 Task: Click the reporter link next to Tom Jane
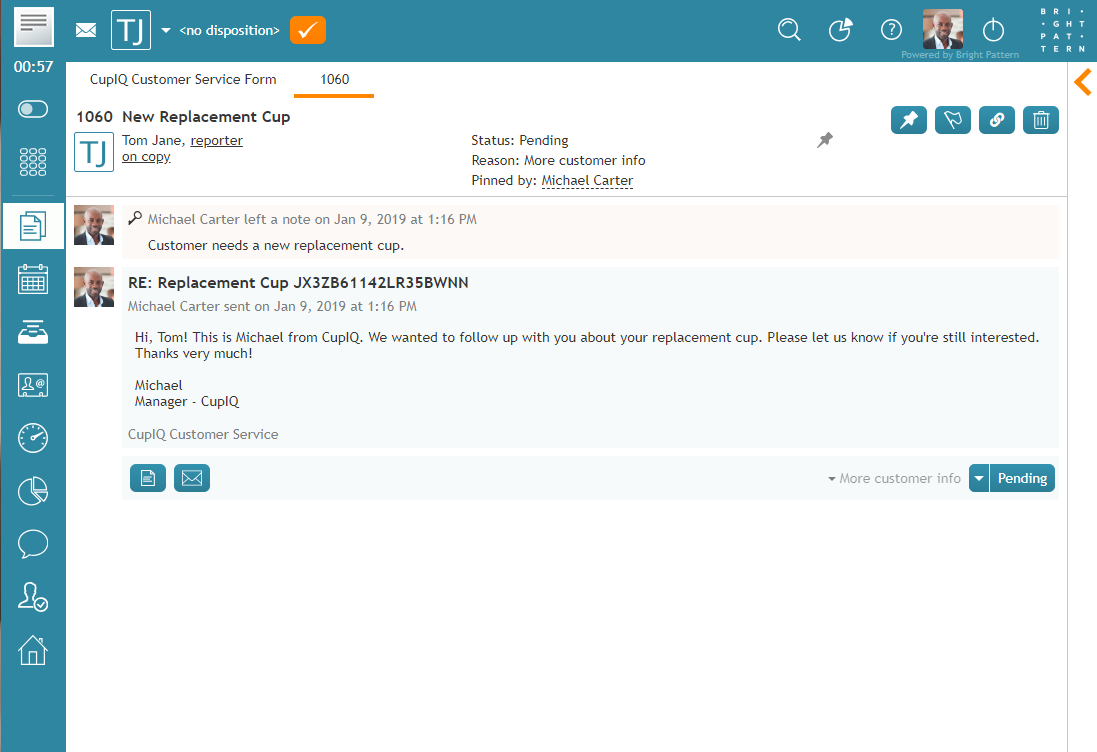[x=217, y=141]
